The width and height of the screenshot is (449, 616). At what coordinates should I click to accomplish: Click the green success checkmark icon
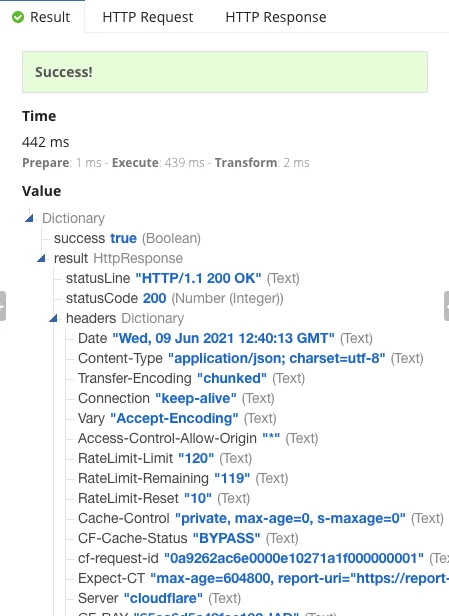click(x=18, y=17)
